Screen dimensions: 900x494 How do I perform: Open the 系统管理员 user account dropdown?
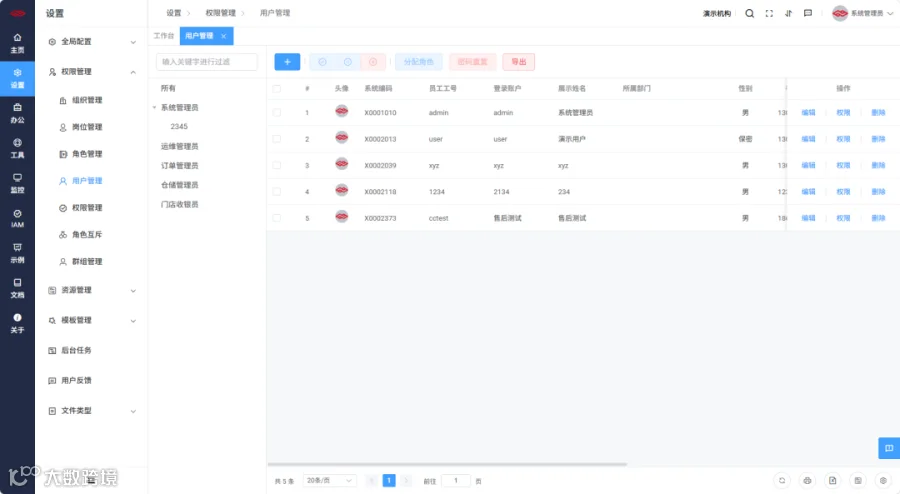tap(863, 13)
